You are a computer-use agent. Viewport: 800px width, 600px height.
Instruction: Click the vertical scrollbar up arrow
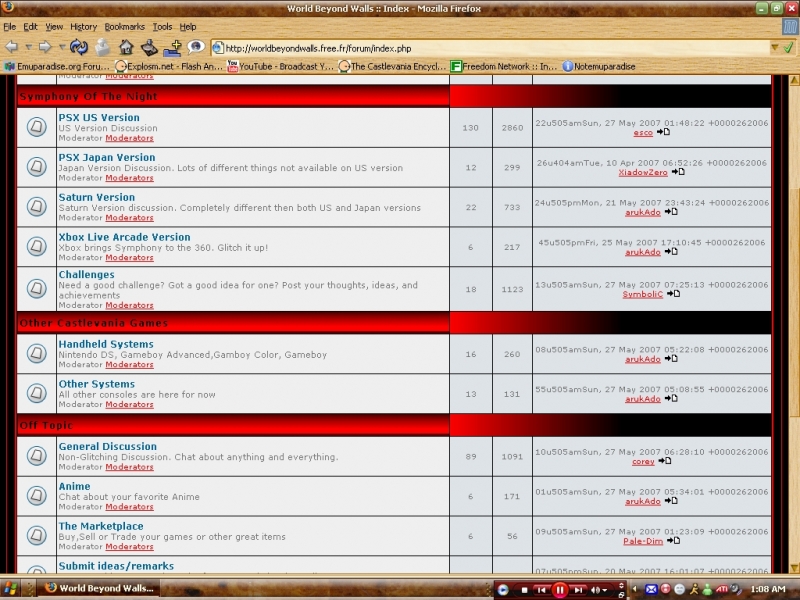[794, 80]
